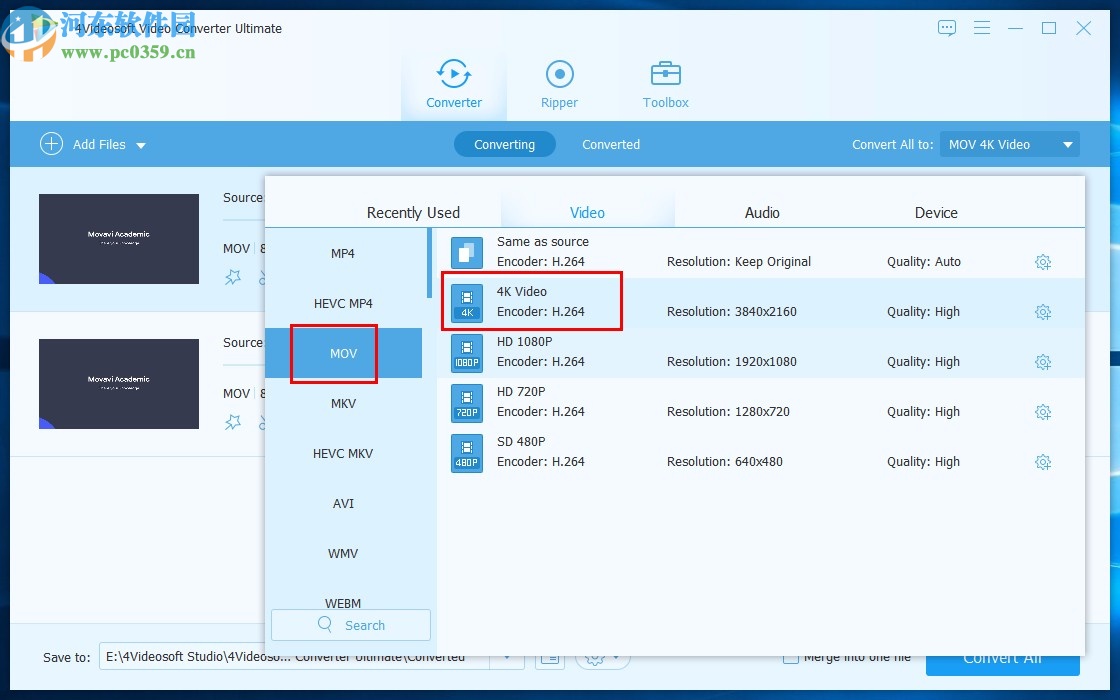1120x700 pixels.
Task: Click the edit star icon of first video
Action: point(233,278)
